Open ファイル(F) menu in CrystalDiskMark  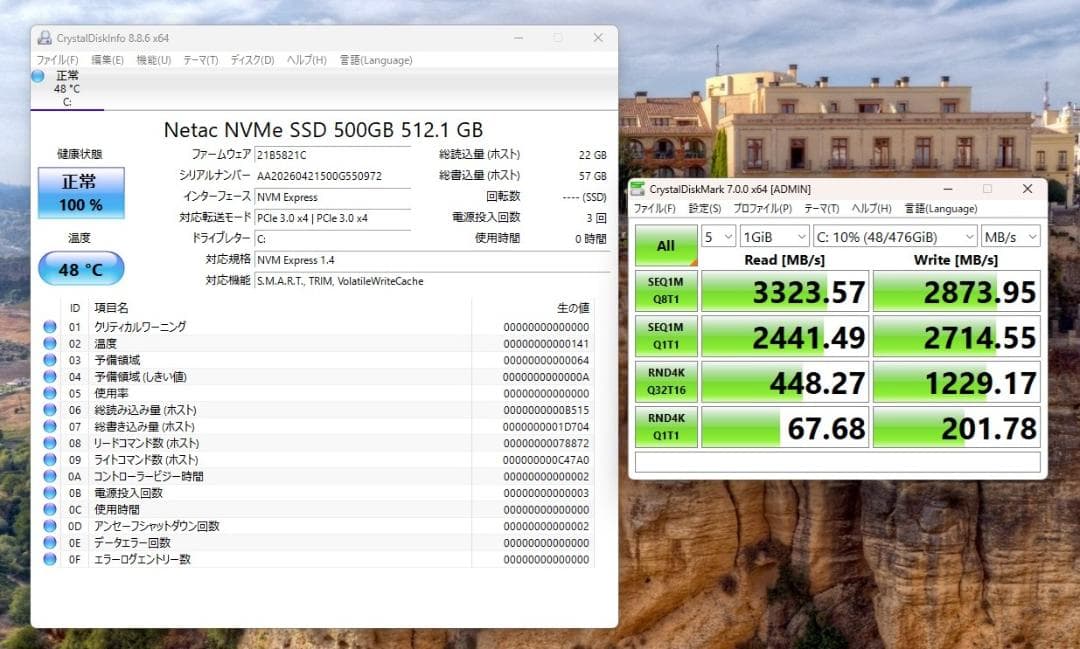click(x=654, y=208)
